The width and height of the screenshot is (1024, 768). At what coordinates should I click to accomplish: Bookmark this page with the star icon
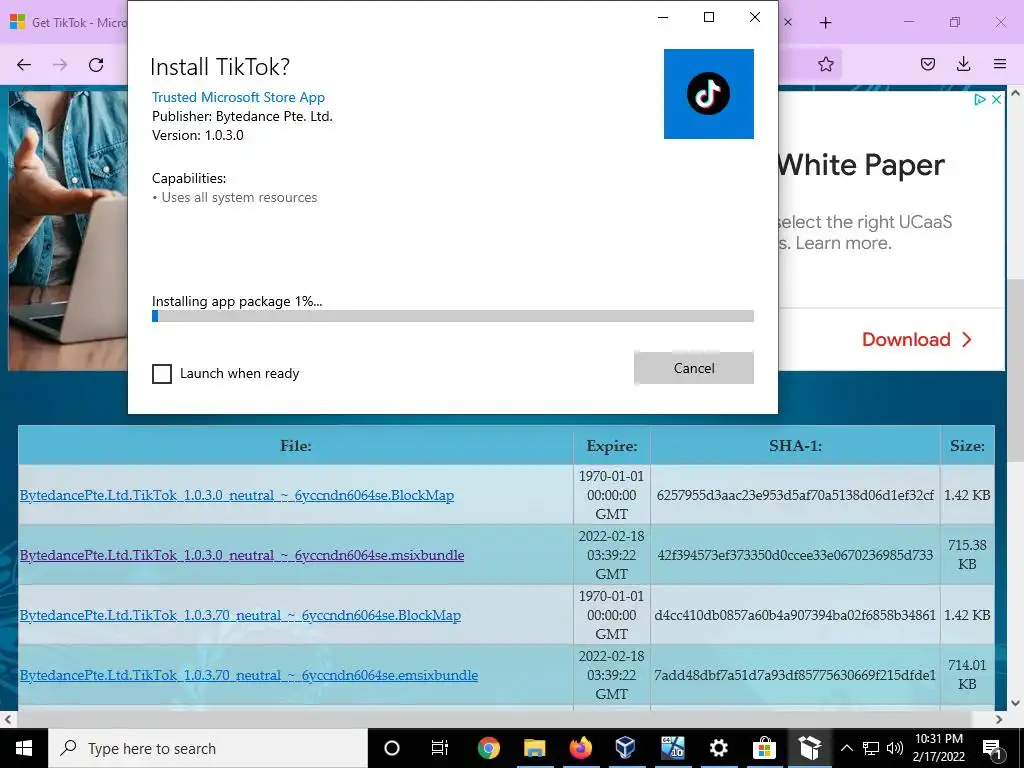click(x=826, y=64)
